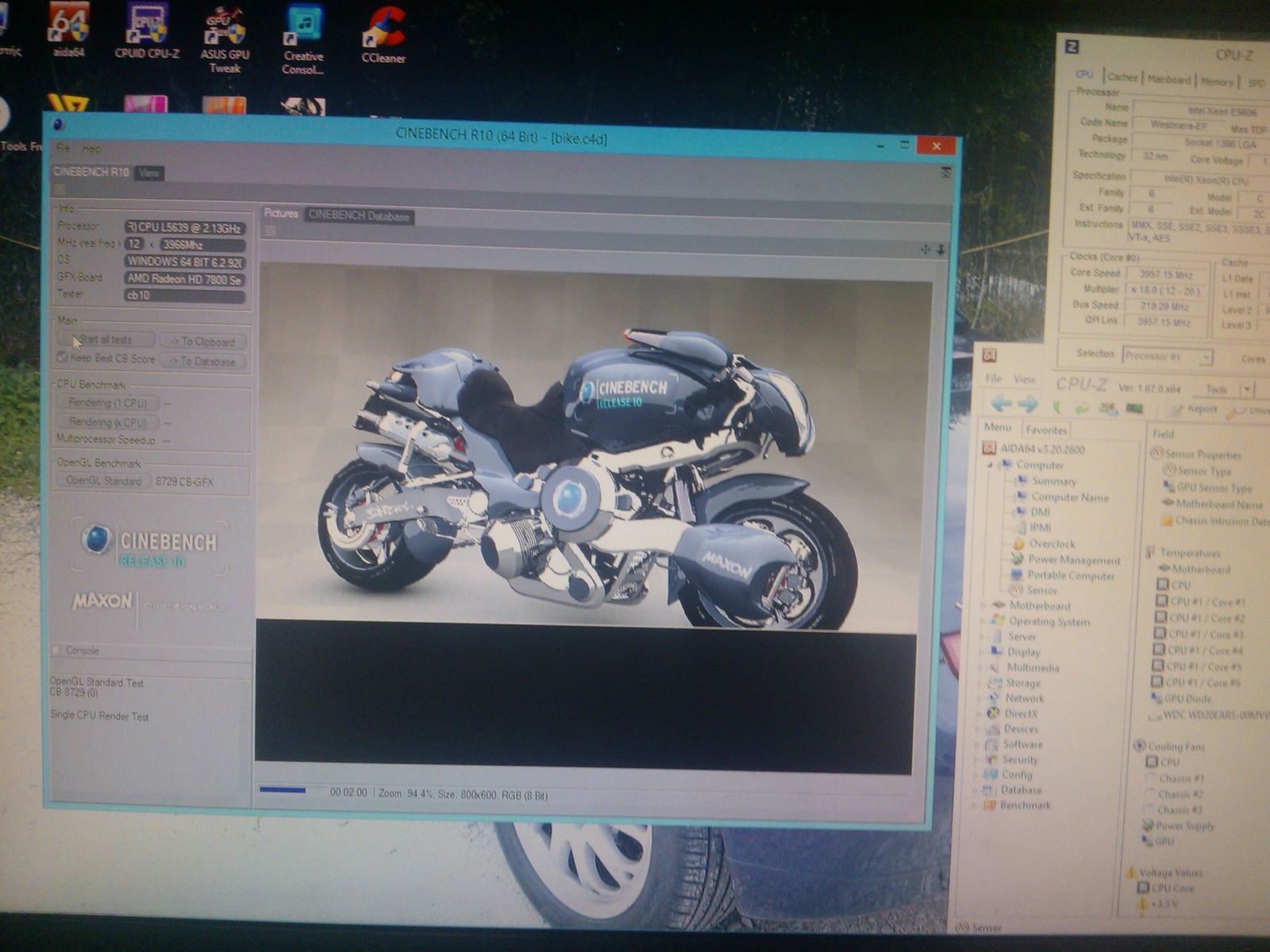Switch to the AIDA64 Favorites tab
The image size is (1270, 952).
pyautogui.click(x=1046, y=430)
